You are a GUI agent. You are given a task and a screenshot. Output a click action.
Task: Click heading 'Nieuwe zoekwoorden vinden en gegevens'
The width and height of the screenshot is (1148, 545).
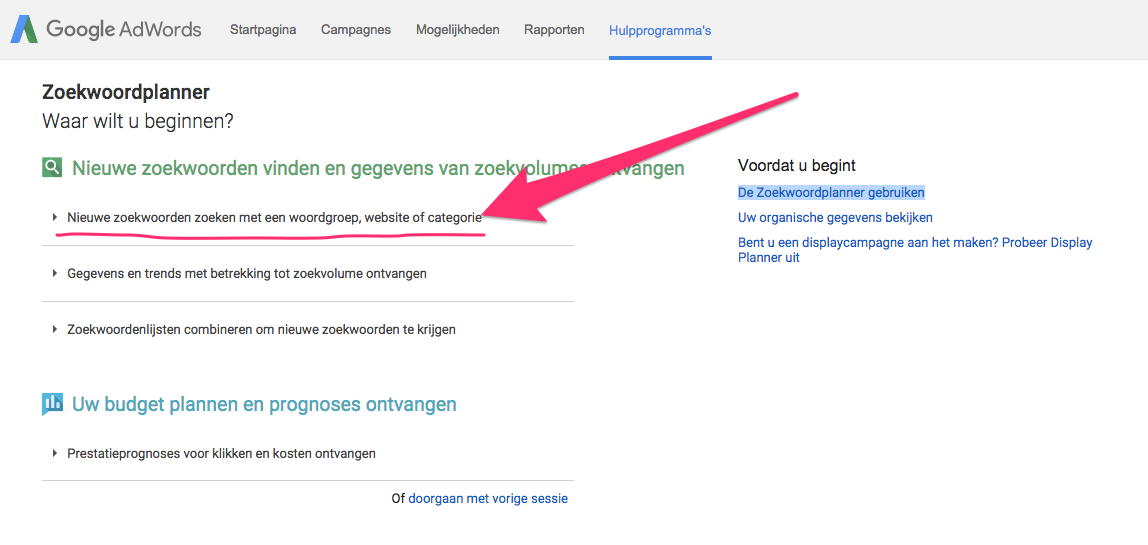378,168
